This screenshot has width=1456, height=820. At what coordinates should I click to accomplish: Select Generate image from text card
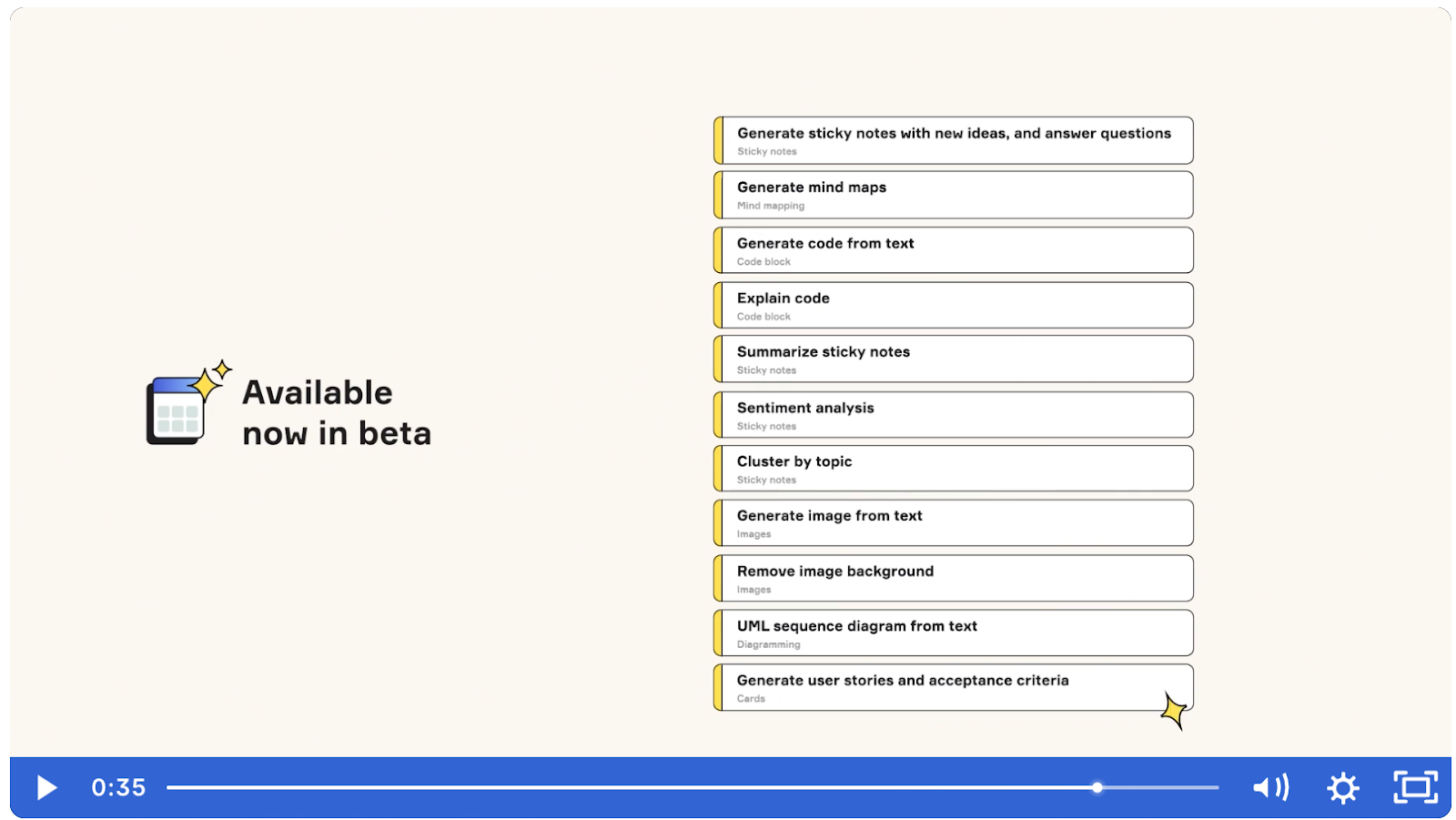pos(954,523)
